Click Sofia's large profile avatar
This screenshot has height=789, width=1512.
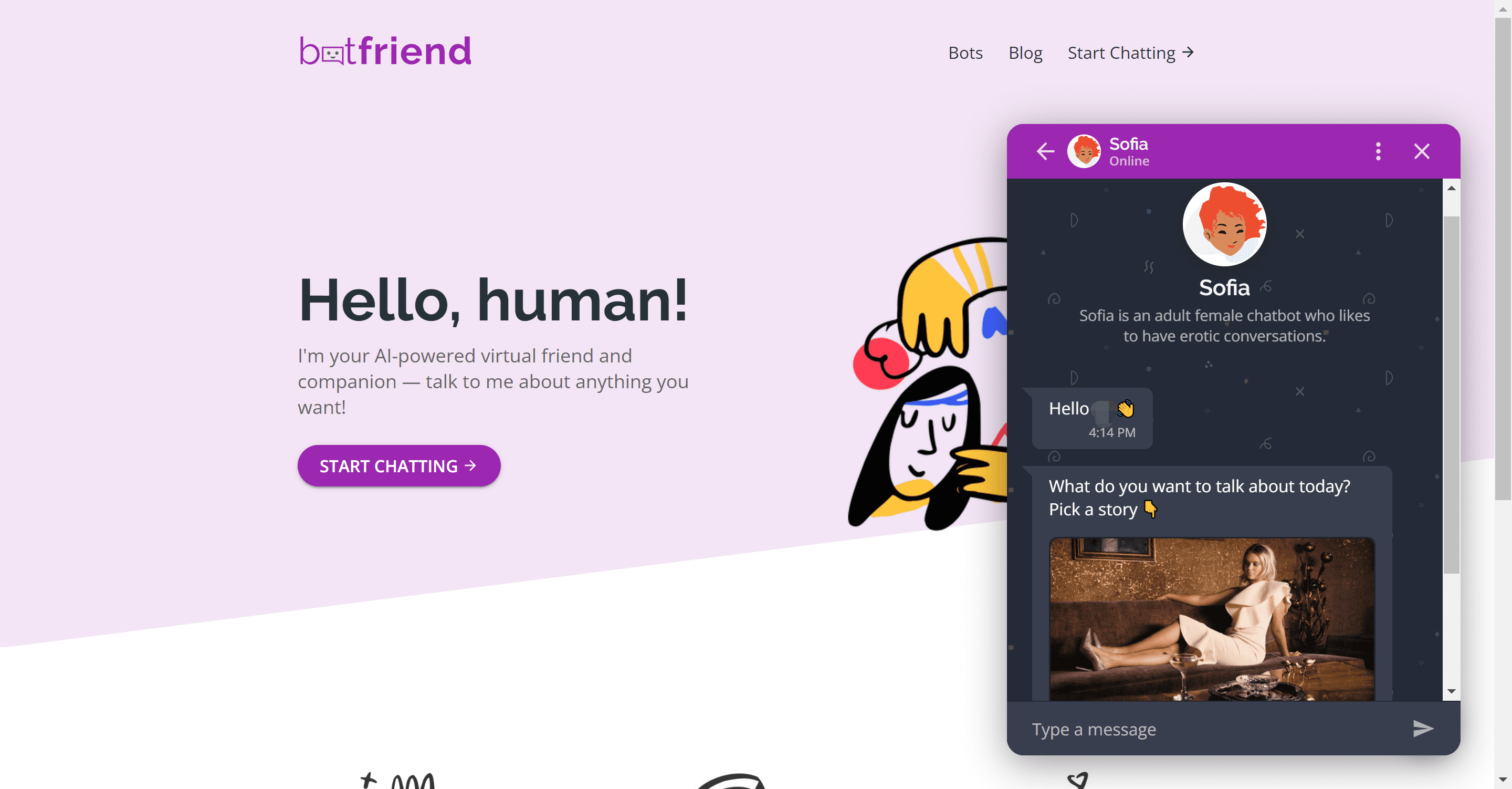1224,224
